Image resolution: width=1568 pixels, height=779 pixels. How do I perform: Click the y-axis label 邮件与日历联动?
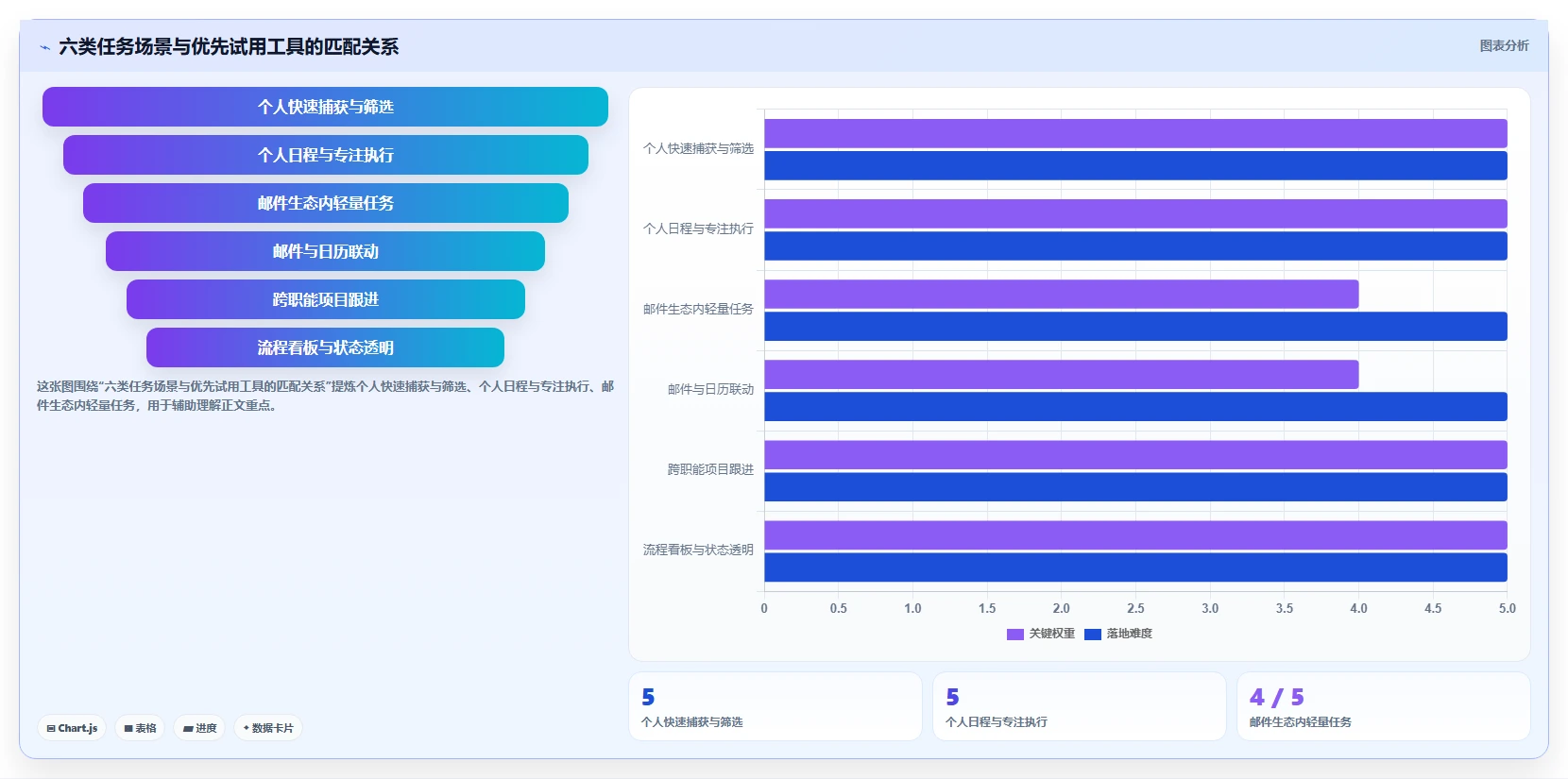(710, 389)
